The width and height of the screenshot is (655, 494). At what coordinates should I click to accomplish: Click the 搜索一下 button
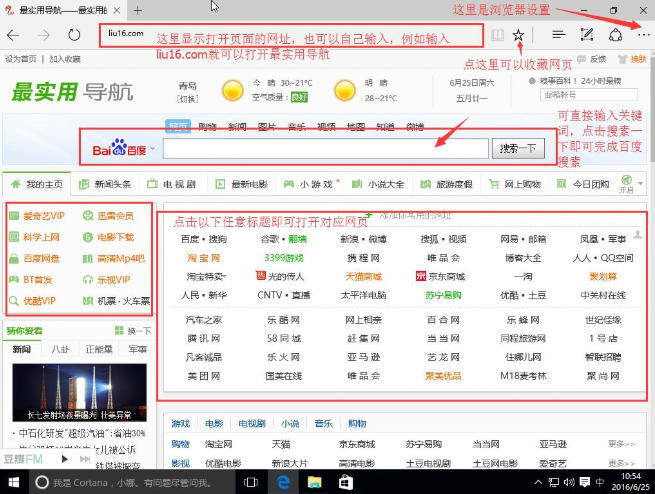coord(518,149)
